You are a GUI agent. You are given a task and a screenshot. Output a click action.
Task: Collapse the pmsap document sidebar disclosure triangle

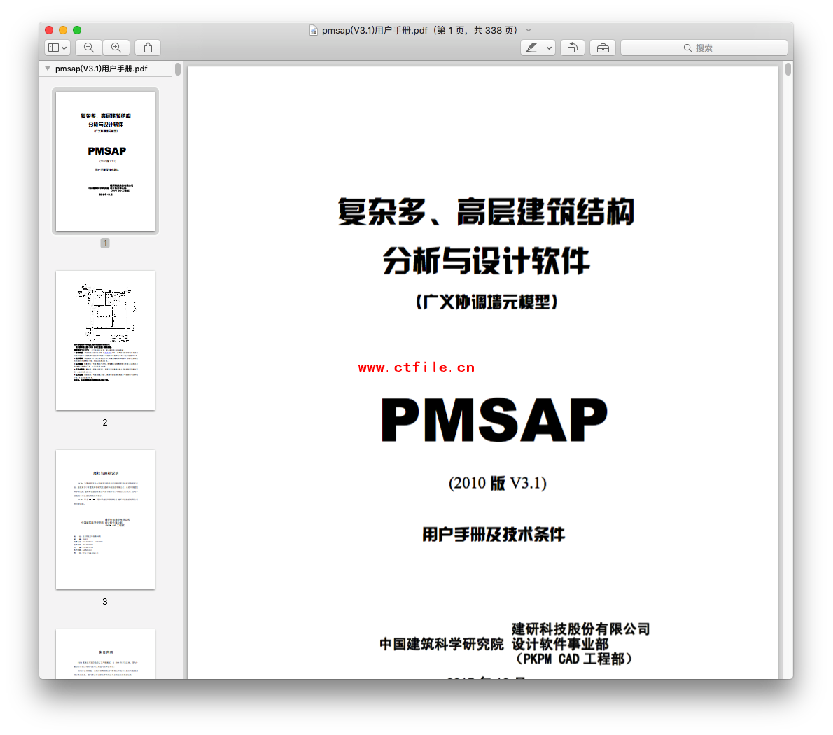pos(47,69)
